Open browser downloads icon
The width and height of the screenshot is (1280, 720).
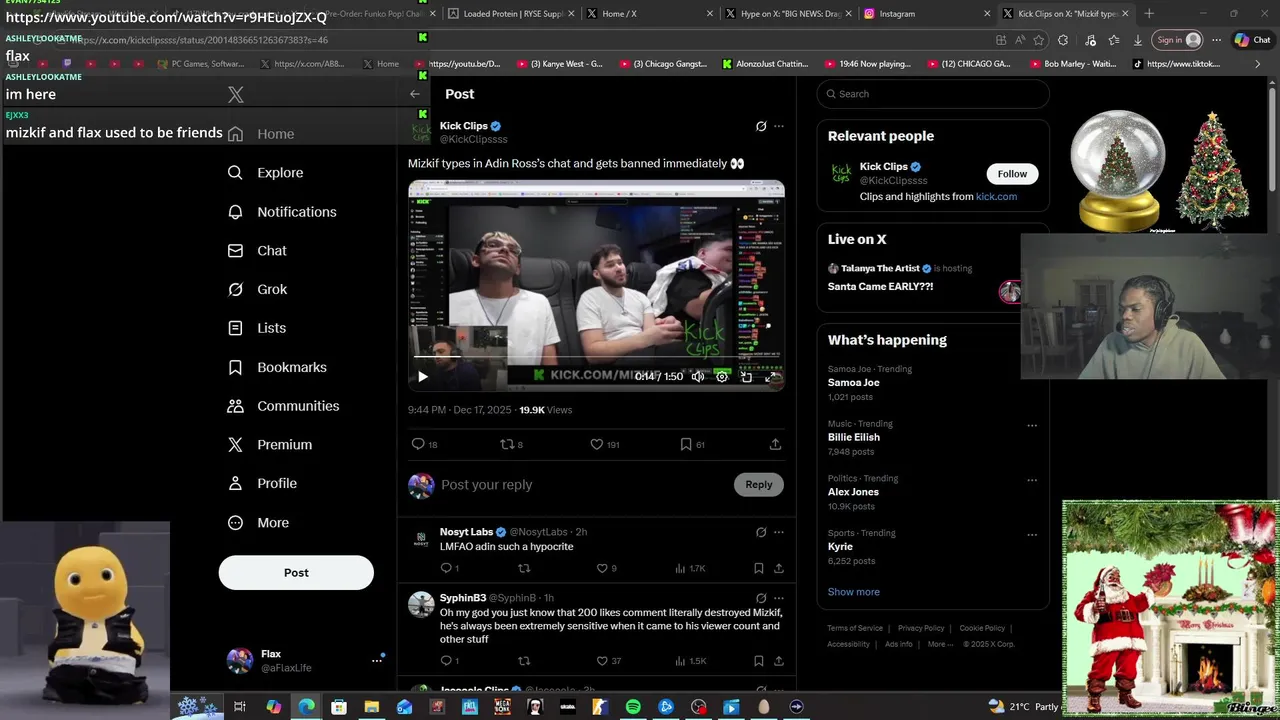tap(1138, 40)
